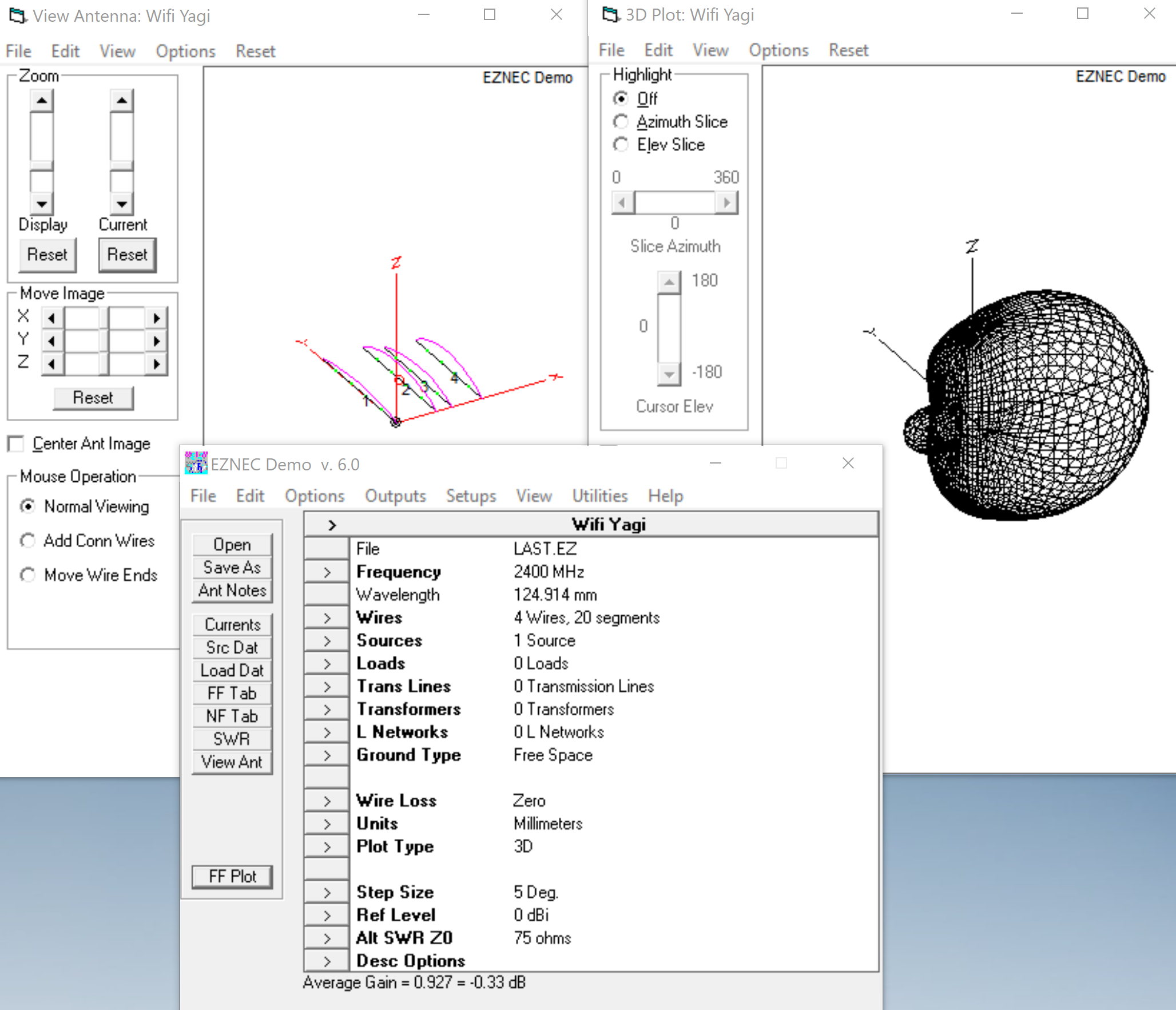
Task: Click Move Image X left arrow
Action: [52, 318]
